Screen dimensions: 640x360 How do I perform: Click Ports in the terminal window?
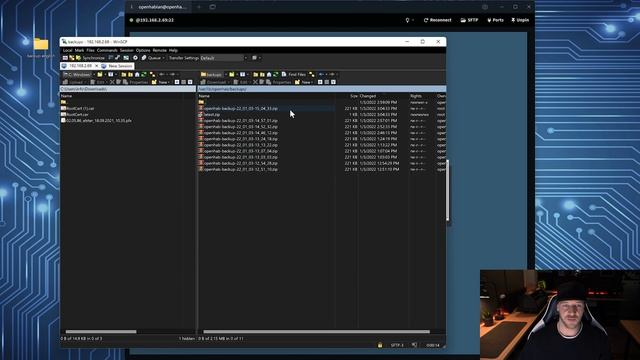495,20
